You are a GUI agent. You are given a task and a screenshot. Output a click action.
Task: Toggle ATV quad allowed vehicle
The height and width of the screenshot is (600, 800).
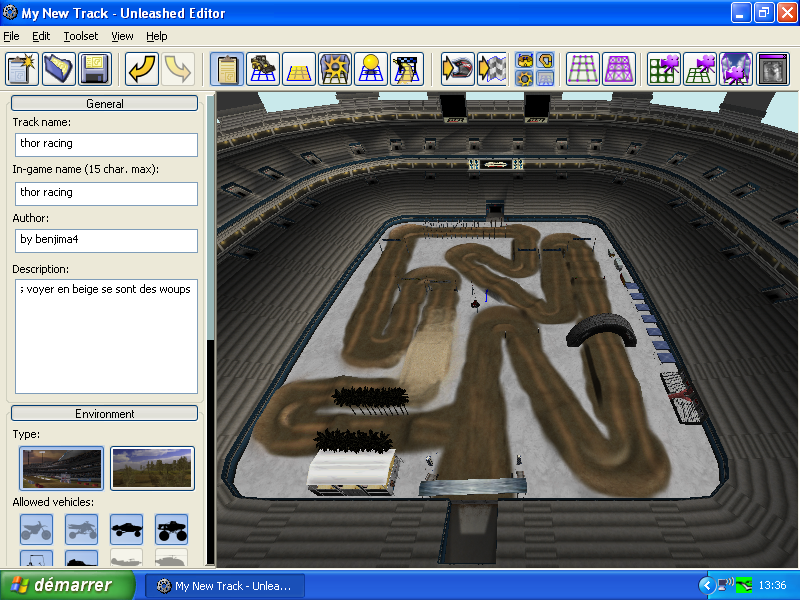pyautogui.click(x=82, y=529)
